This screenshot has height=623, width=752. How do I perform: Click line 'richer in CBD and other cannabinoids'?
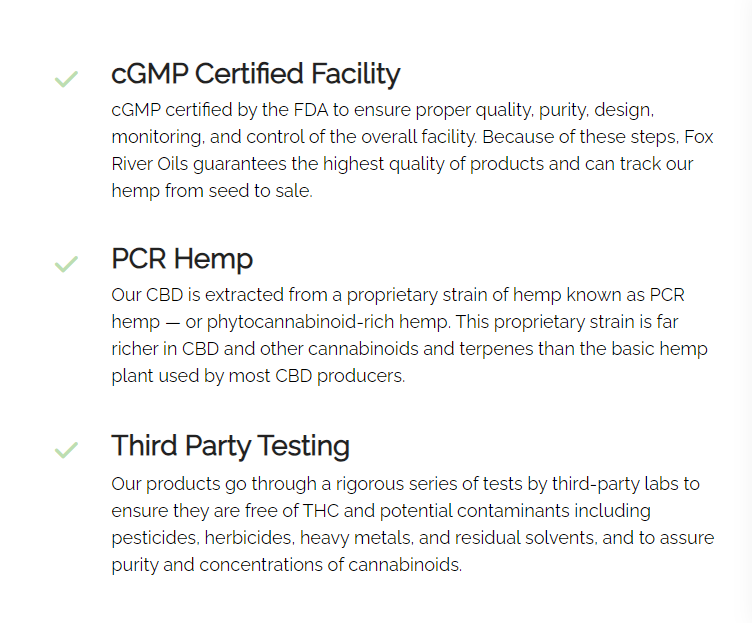pyautogui.click(x=410, y=349)
